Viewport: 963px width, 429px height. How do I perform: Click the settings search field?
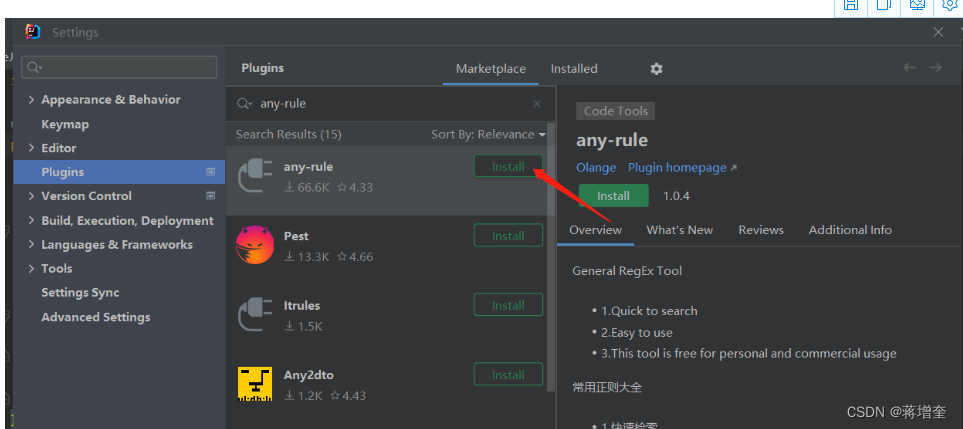(119, 67)
